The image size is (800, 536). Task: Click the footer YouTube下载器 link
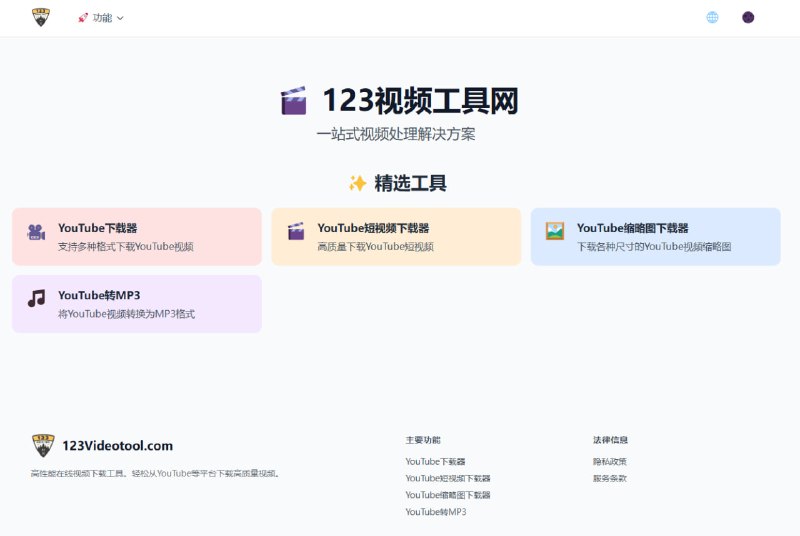click(x=435, y=462)
